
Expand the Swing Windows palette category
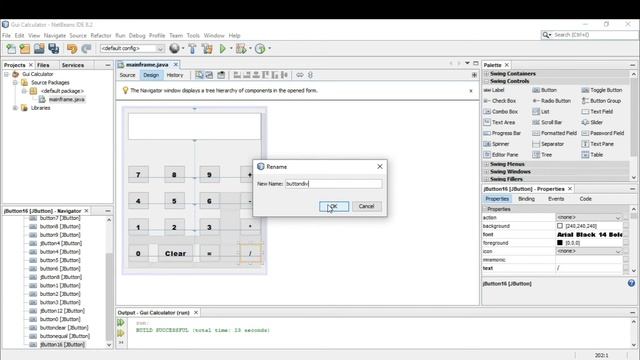[x=486, y=172]
